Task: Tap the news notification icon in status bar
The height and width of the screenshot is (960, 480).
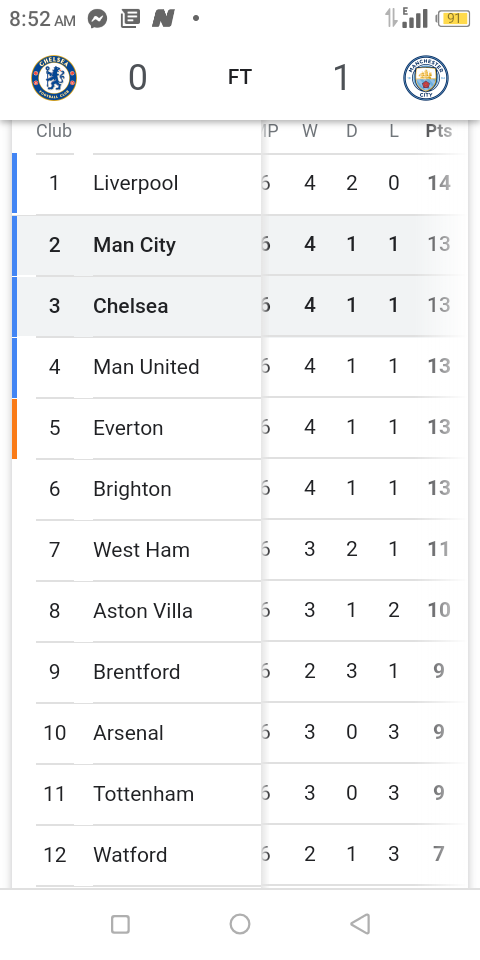Action: tap(130, 19)
